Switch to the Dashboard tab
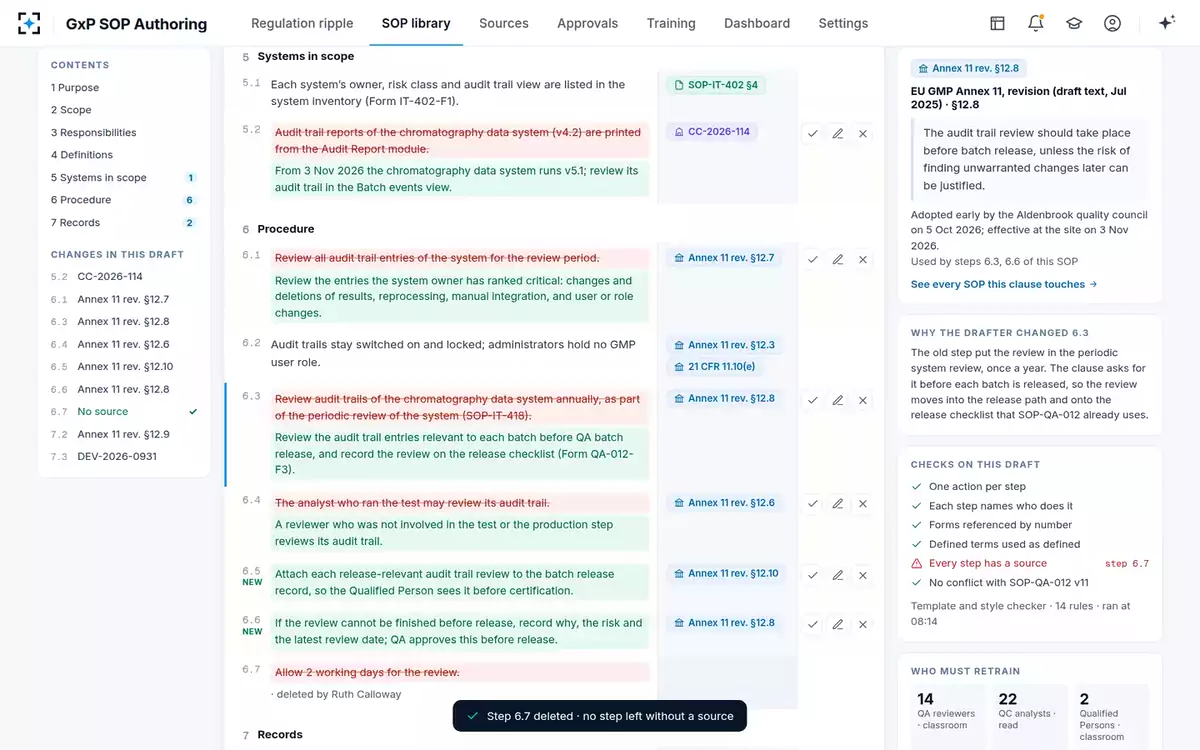1200x750 pixels. pos(757,23)
